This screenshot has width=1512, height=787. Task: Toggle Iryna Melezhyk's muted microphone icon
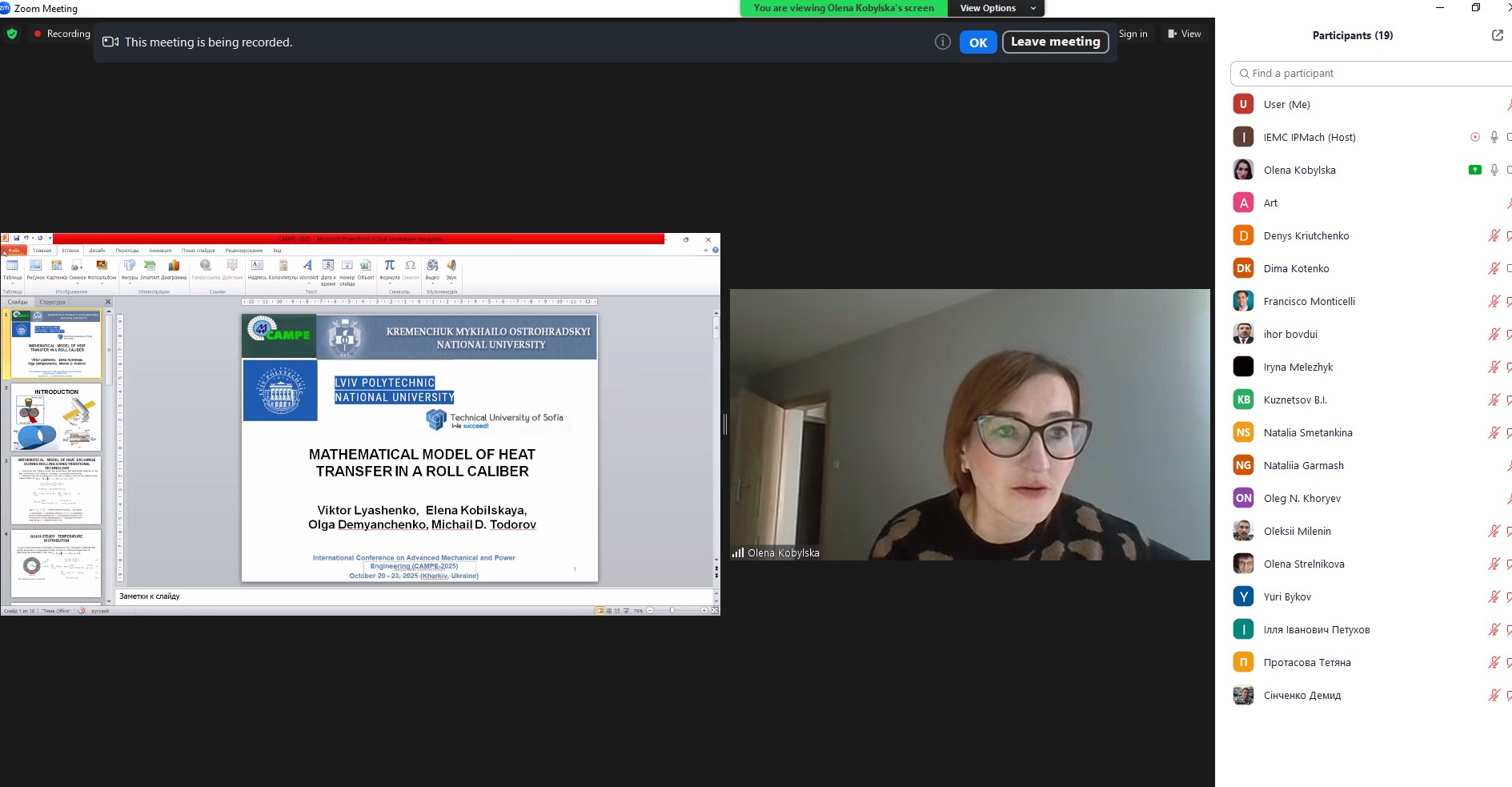tap(1493, 367)
